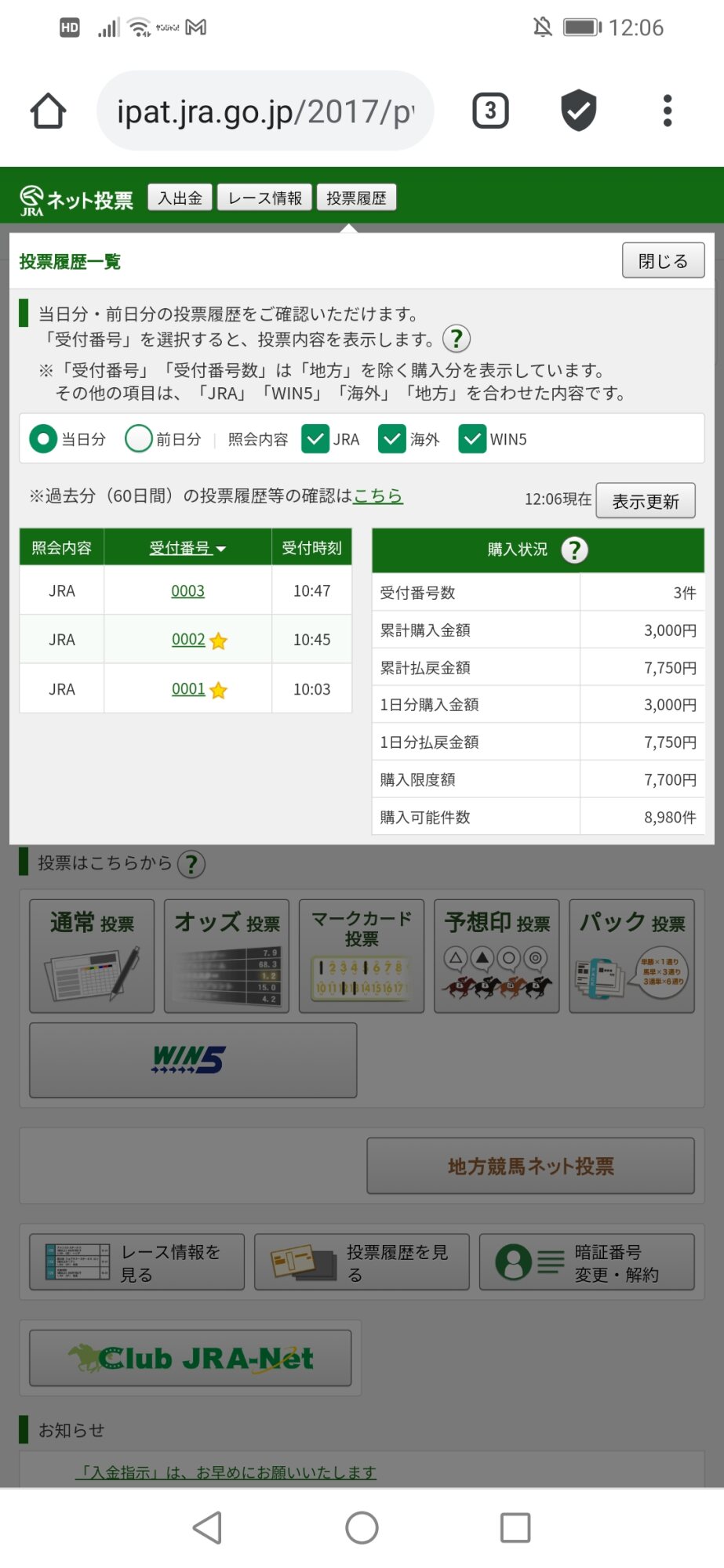Click the 閉じる button
Viewport: 724px width, 1568px height.
[x=663, y=260]
